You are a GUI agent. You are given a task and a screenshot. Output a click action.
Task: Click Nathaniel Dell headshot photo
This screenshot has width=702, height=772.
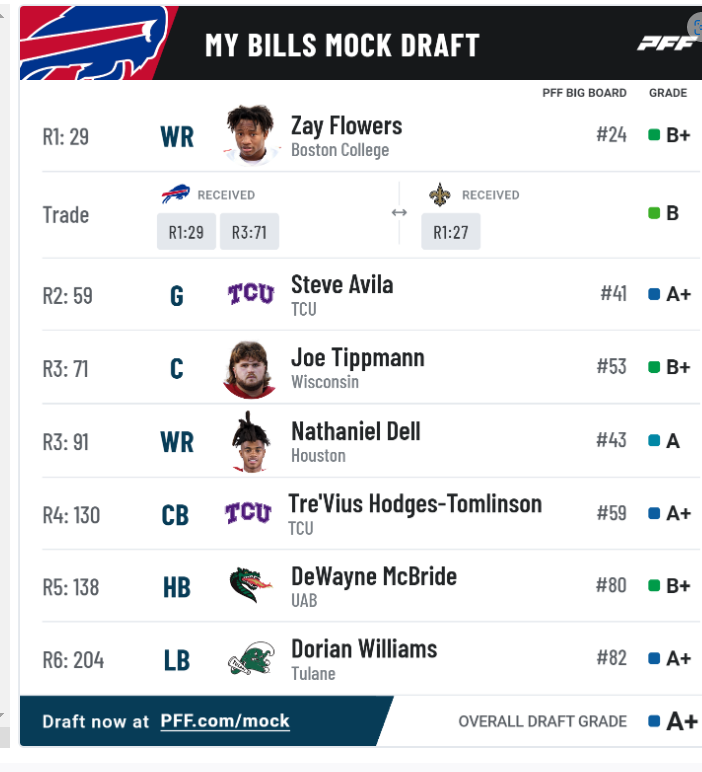click(x=251, y=442)
